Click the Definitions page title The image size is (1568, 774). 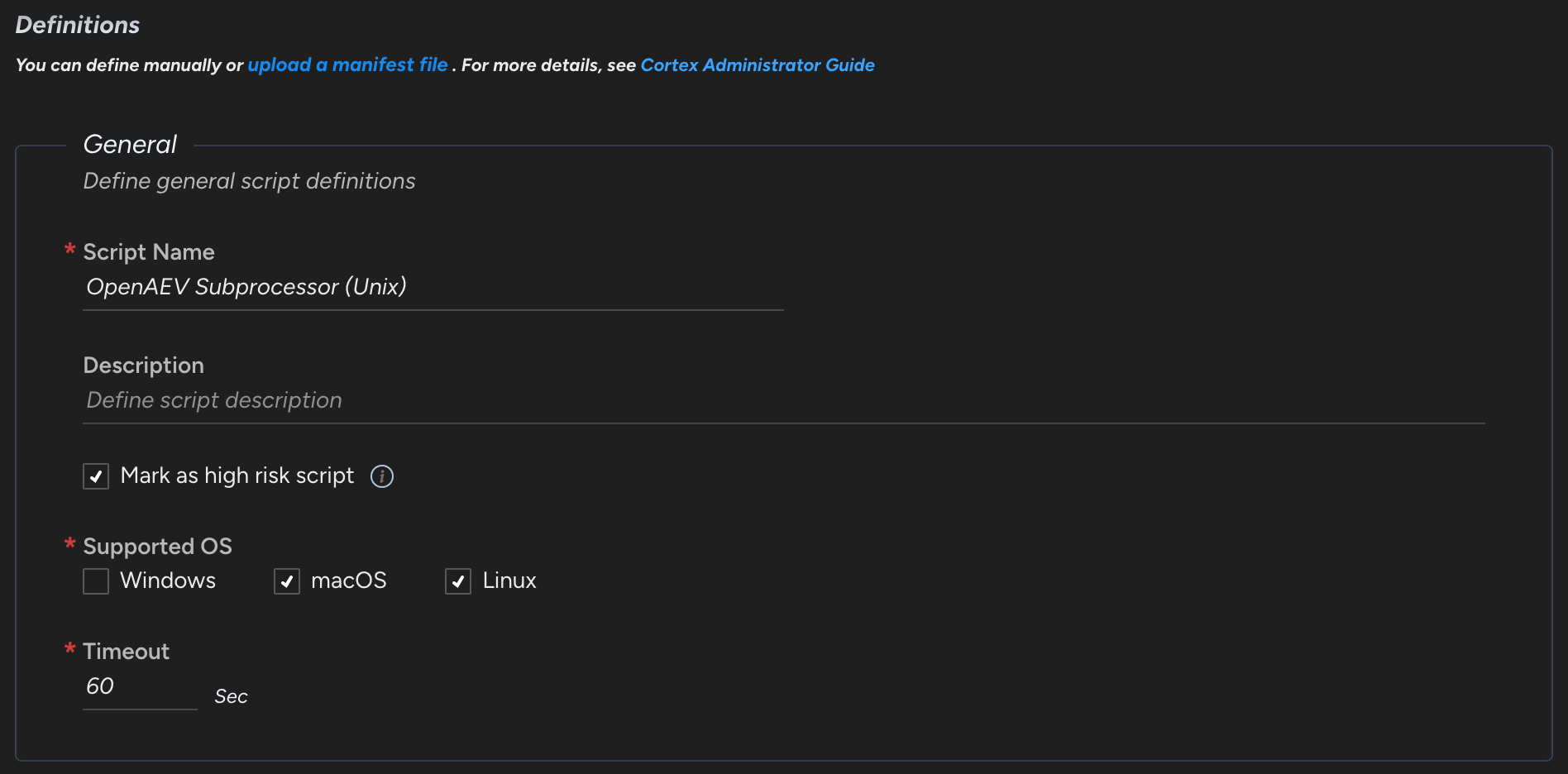click(78, 25)
